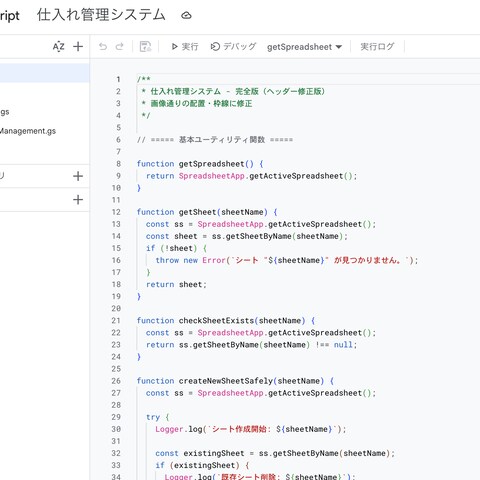Click 'if (!sheet) {' line
This screenshot has width=480, height=480.
tap(176, 248)
